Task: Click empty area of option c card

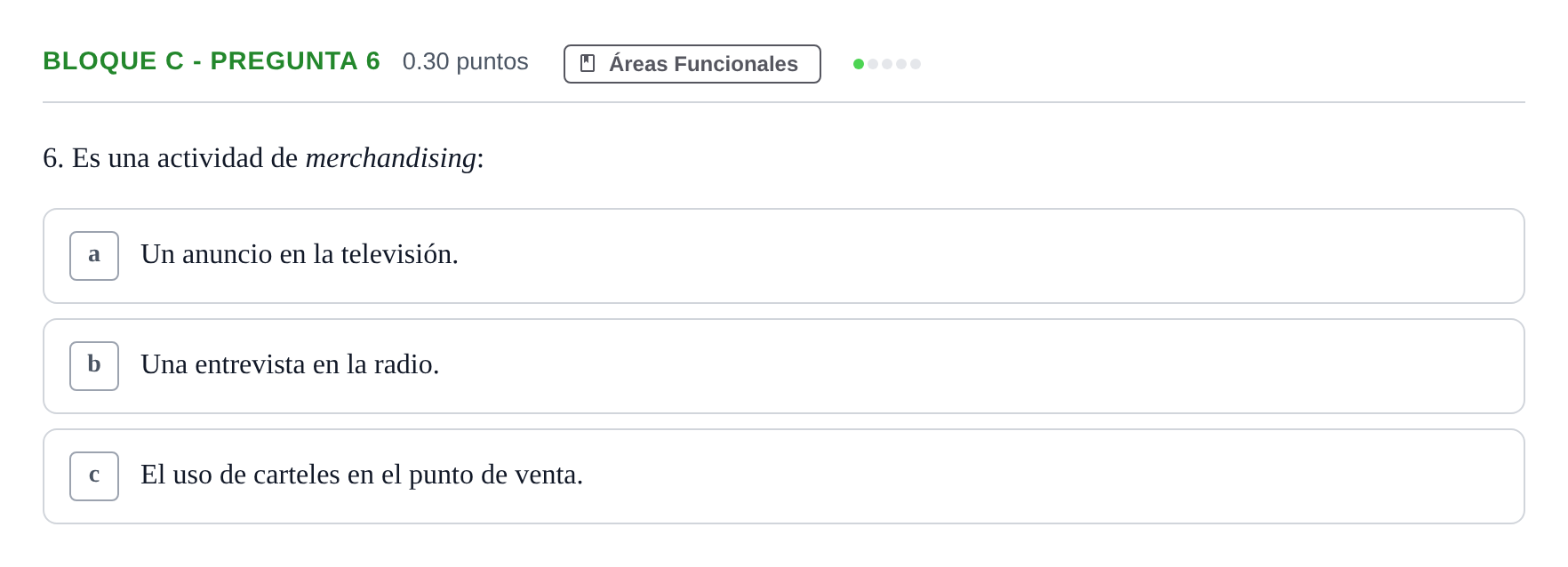Action: (x=1049, y=476)
